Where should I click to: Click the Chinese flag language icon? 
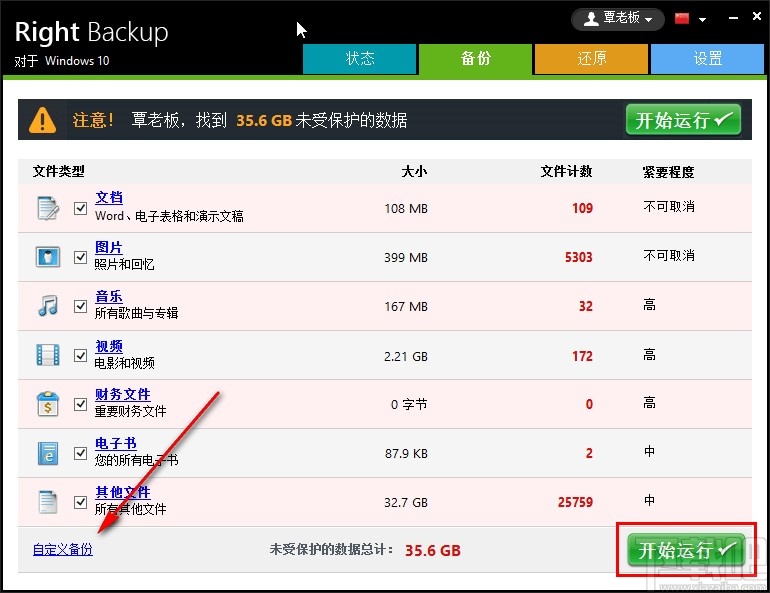click(x=682, y=19)
